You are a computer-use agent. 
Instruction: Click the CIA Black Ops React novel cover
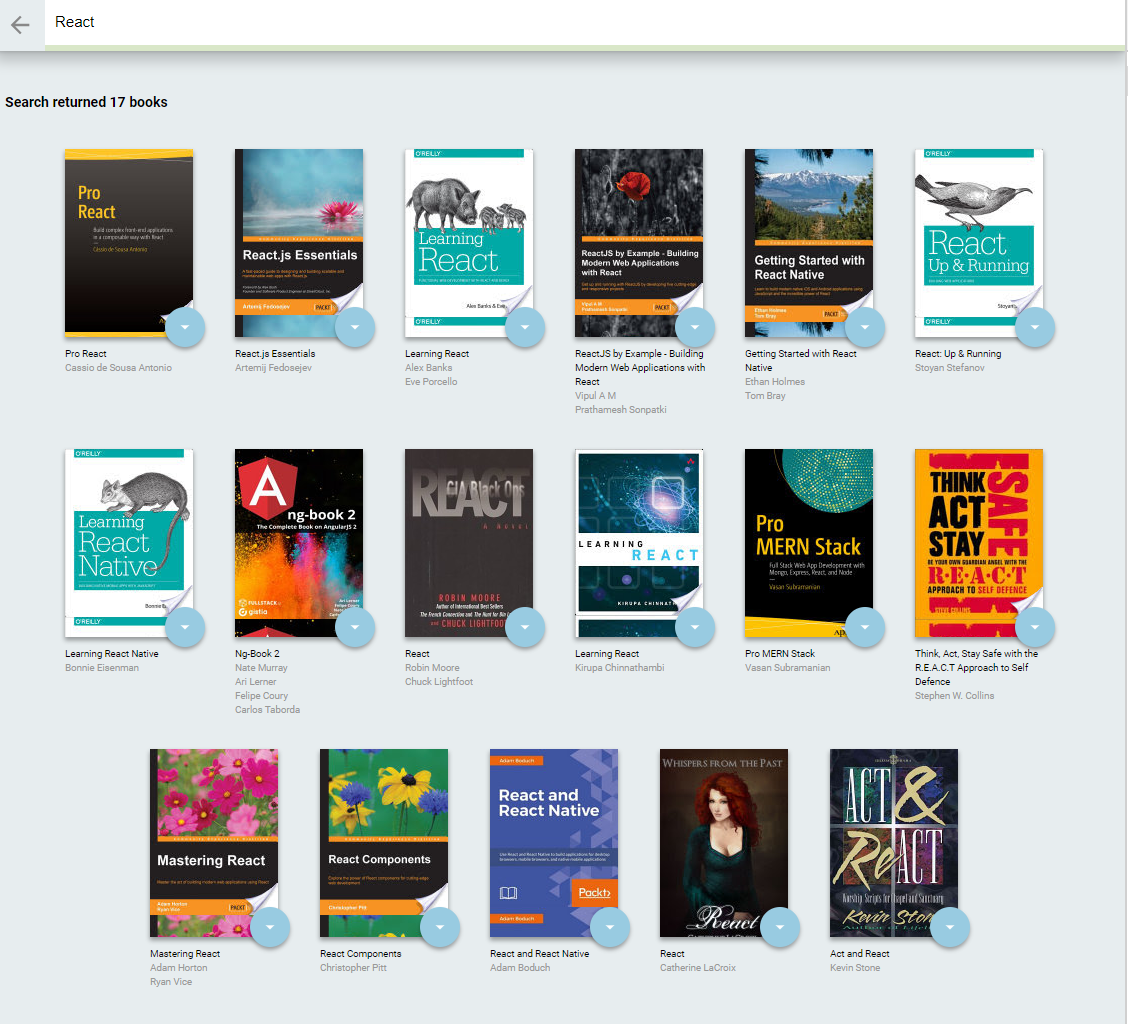point(469,543)
